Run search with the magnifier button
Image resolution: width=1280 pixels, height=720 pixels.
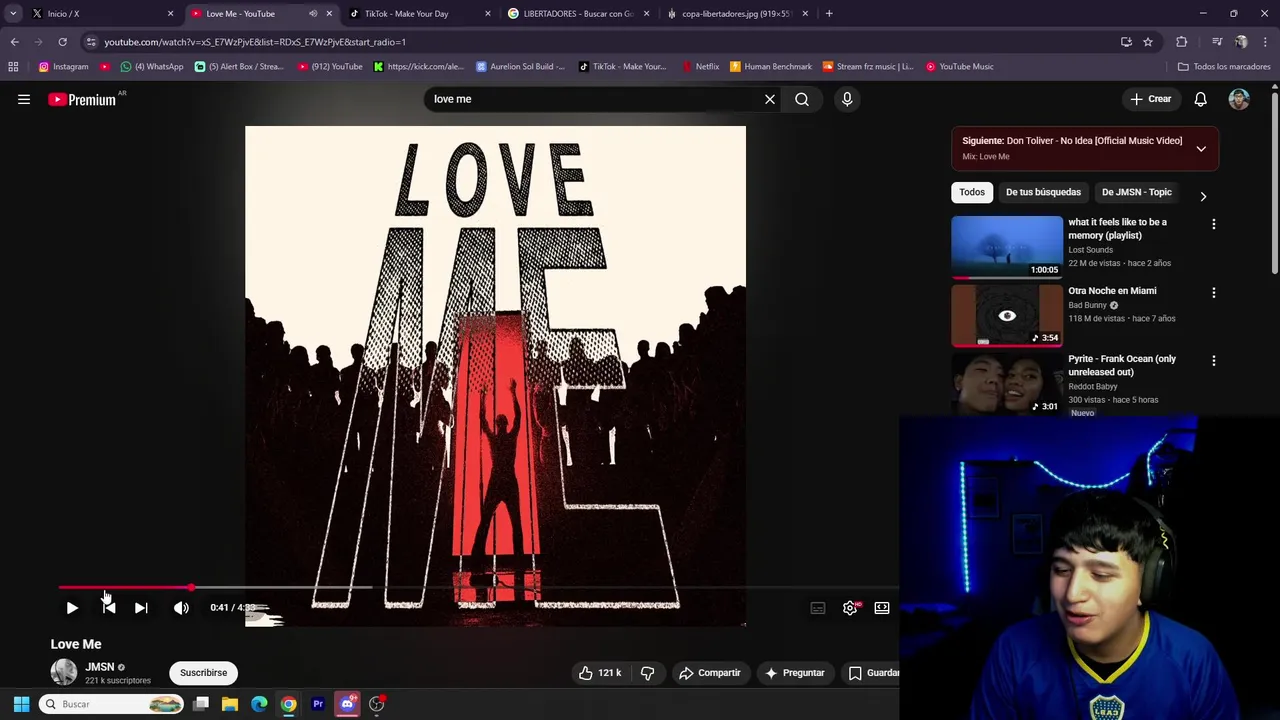click(802, 99)
